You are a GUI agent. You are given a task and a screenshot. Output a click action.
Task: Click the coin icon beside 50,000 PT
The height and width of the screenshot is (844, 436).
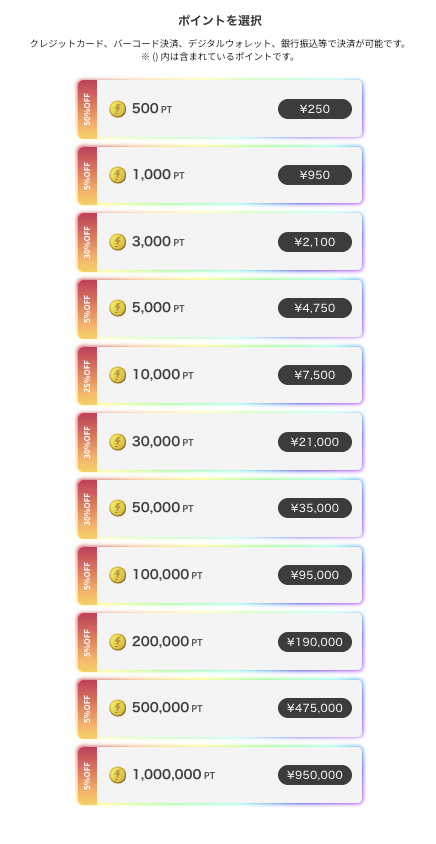[x=117, y=508]
